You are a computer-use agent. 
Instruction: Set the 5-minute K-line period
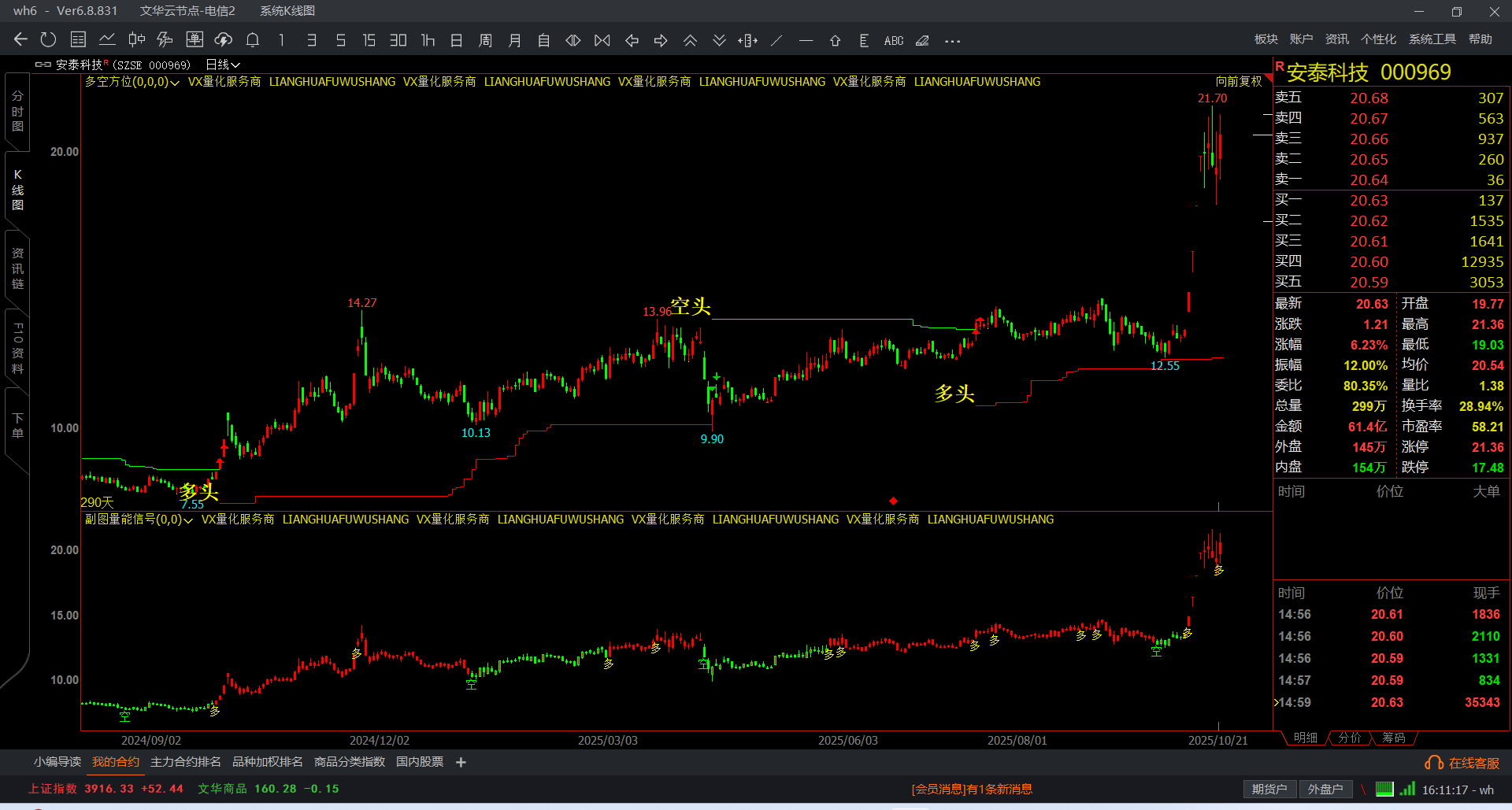[x=340, y=40]
